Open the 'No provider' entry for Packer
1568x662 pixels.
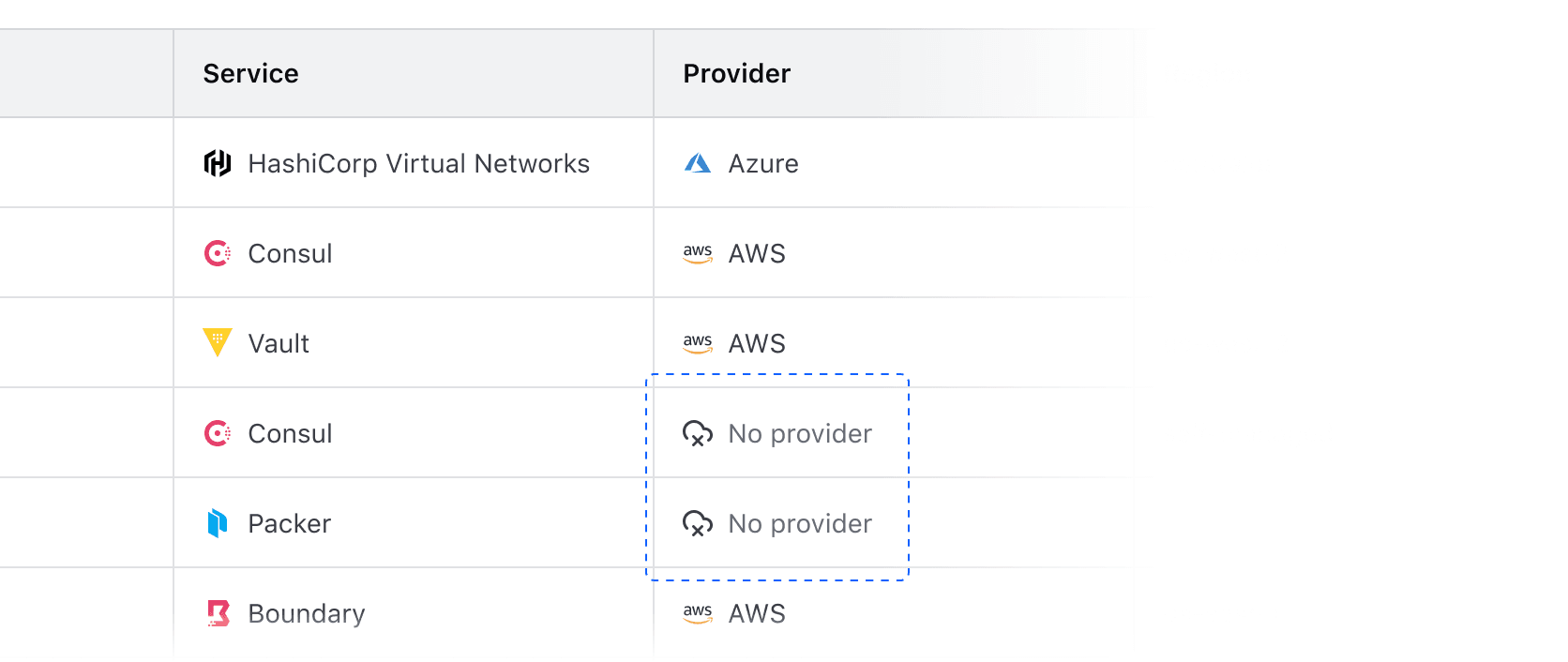coord(798,522)
